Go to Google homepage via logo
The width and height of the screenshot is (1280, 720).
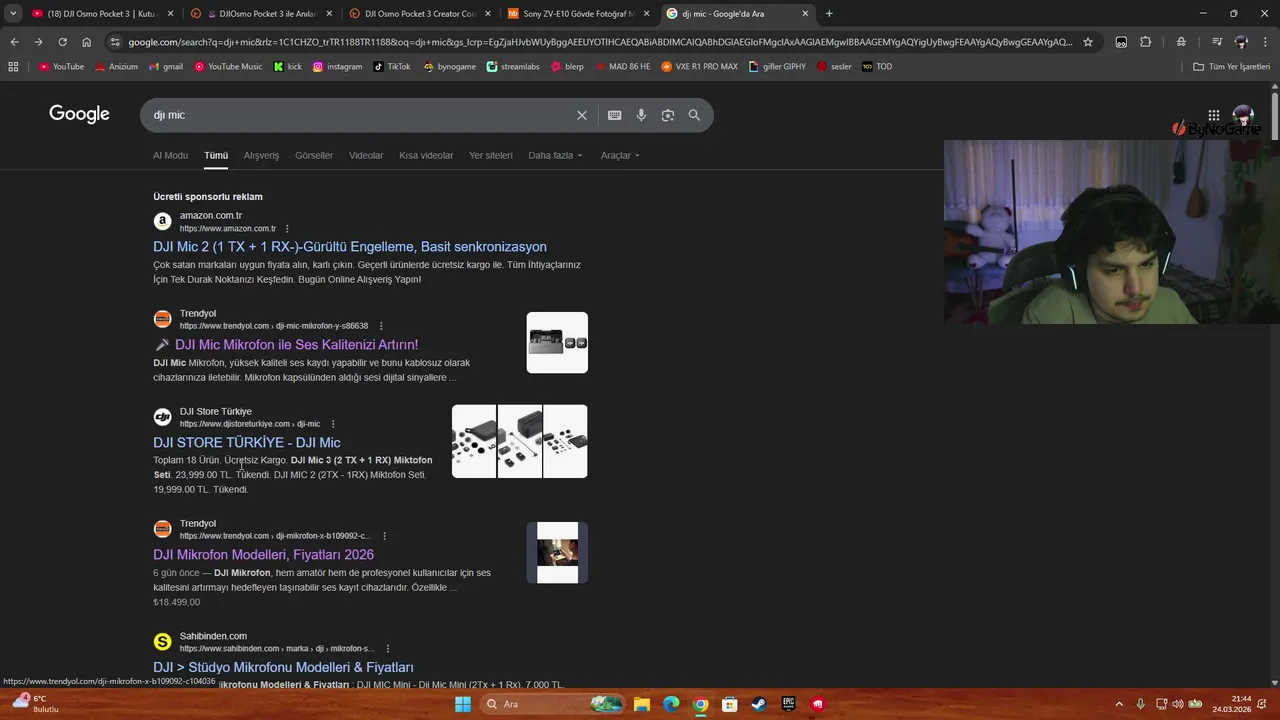tap(79, 114)
